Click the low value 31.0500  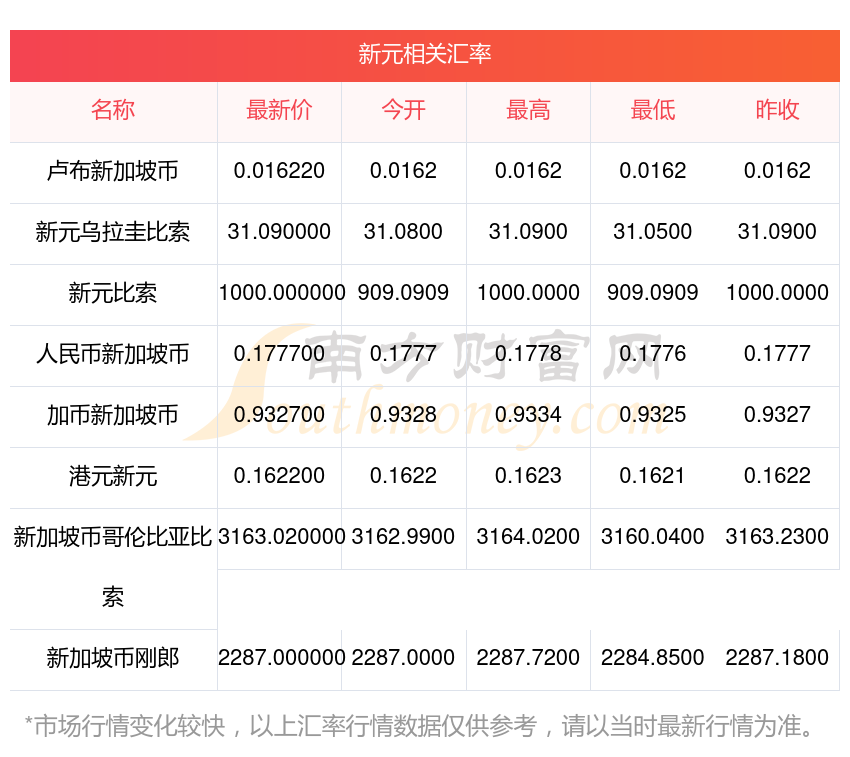coord(653,232)
